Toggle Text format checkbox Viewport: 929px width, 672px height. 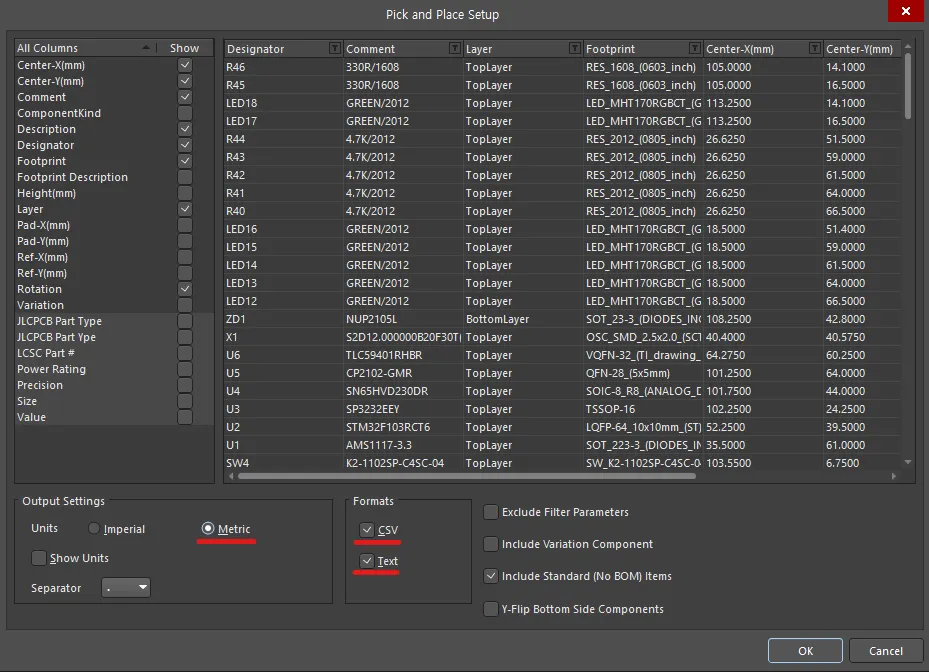[x=367, y=561]
